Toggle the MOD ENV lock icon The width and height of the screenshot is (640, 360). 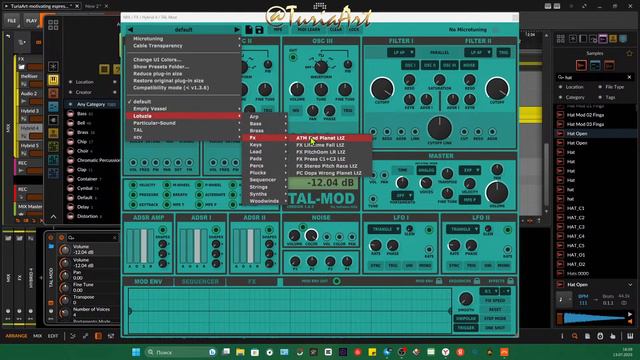[x=439, y=281]
